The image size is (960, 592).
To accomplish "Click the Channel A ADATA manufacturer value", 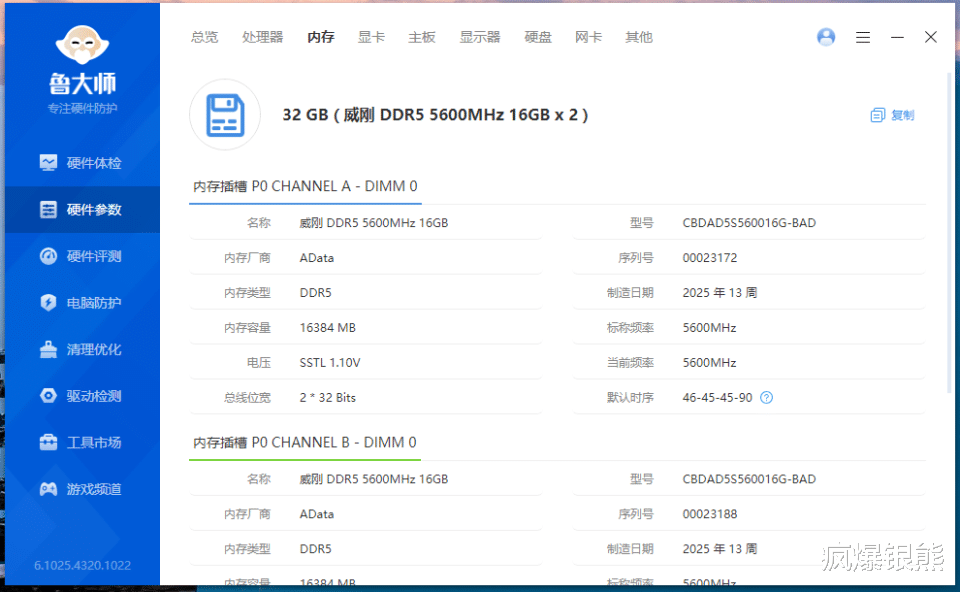I will [317, 258].
